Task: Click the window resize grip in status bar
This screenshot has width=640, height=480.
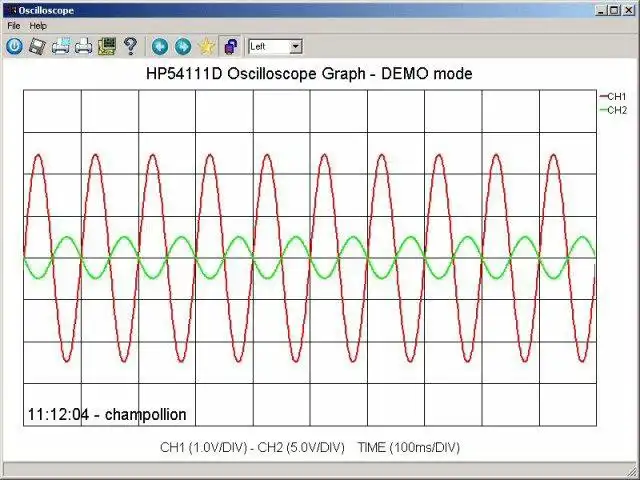Action: pos(632,469)
